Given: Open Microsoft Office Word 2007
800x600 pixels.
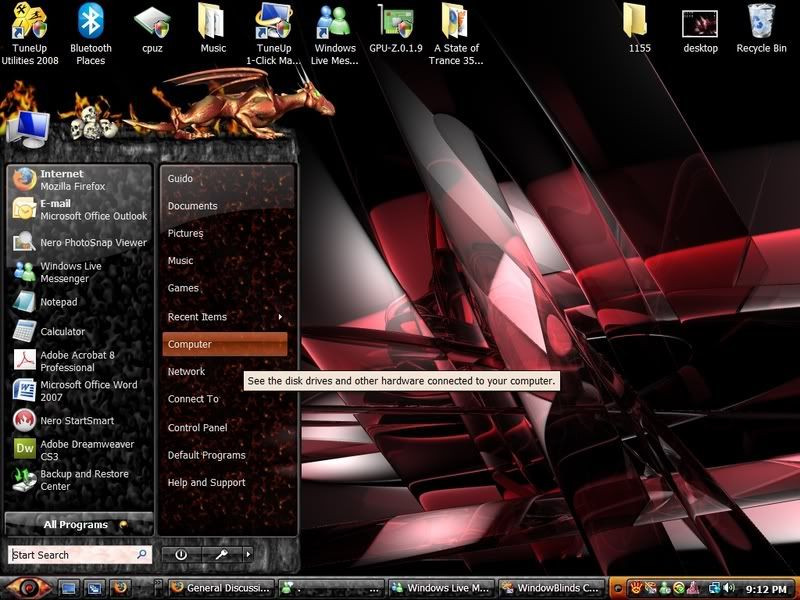Looking at the screenshot, I should point(80,390).
